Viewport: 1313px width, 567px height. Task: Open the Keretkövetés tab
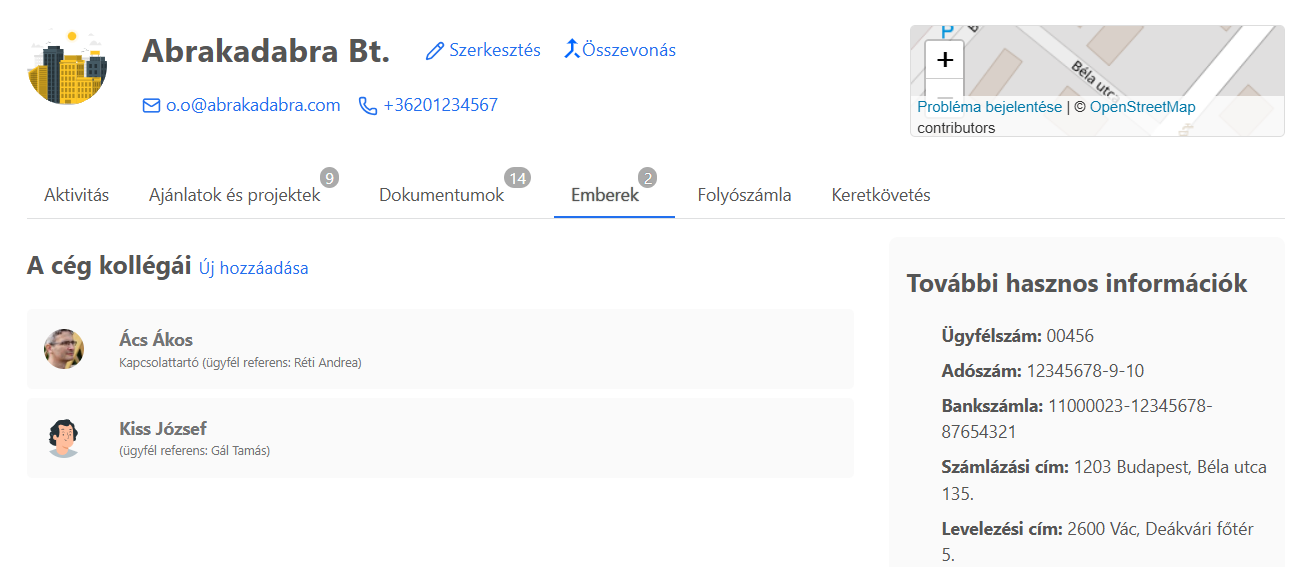881,195
